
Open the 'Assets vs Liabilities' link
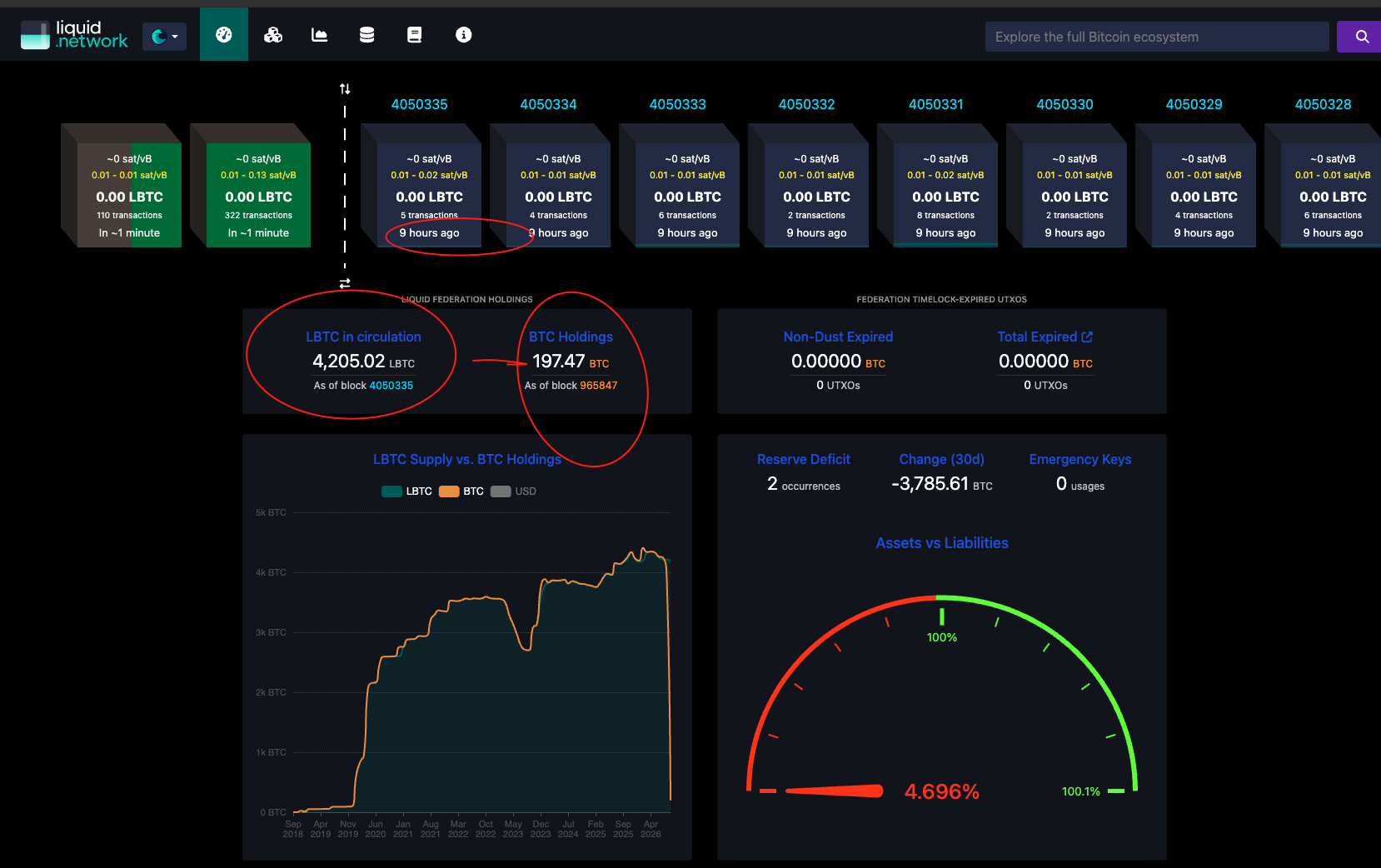coord(942,543)
